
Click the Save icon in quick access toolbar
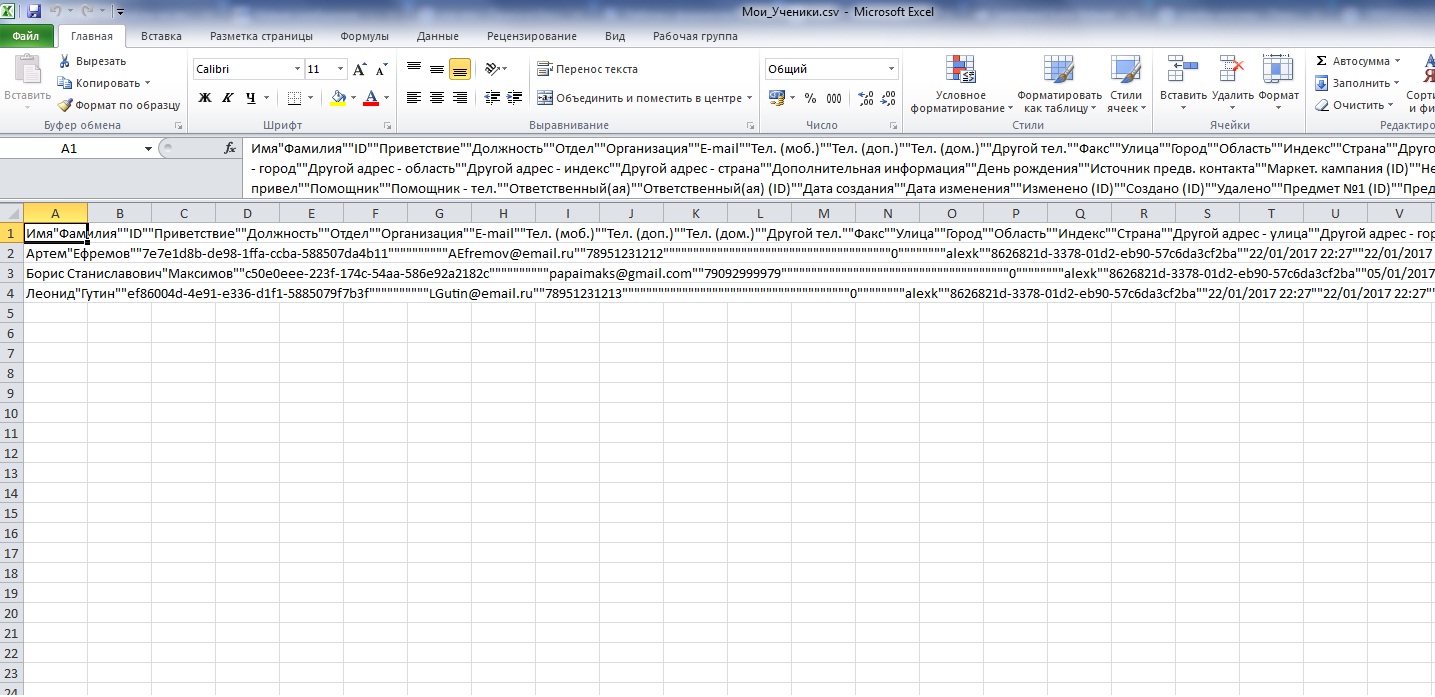(x=34, y=12)
